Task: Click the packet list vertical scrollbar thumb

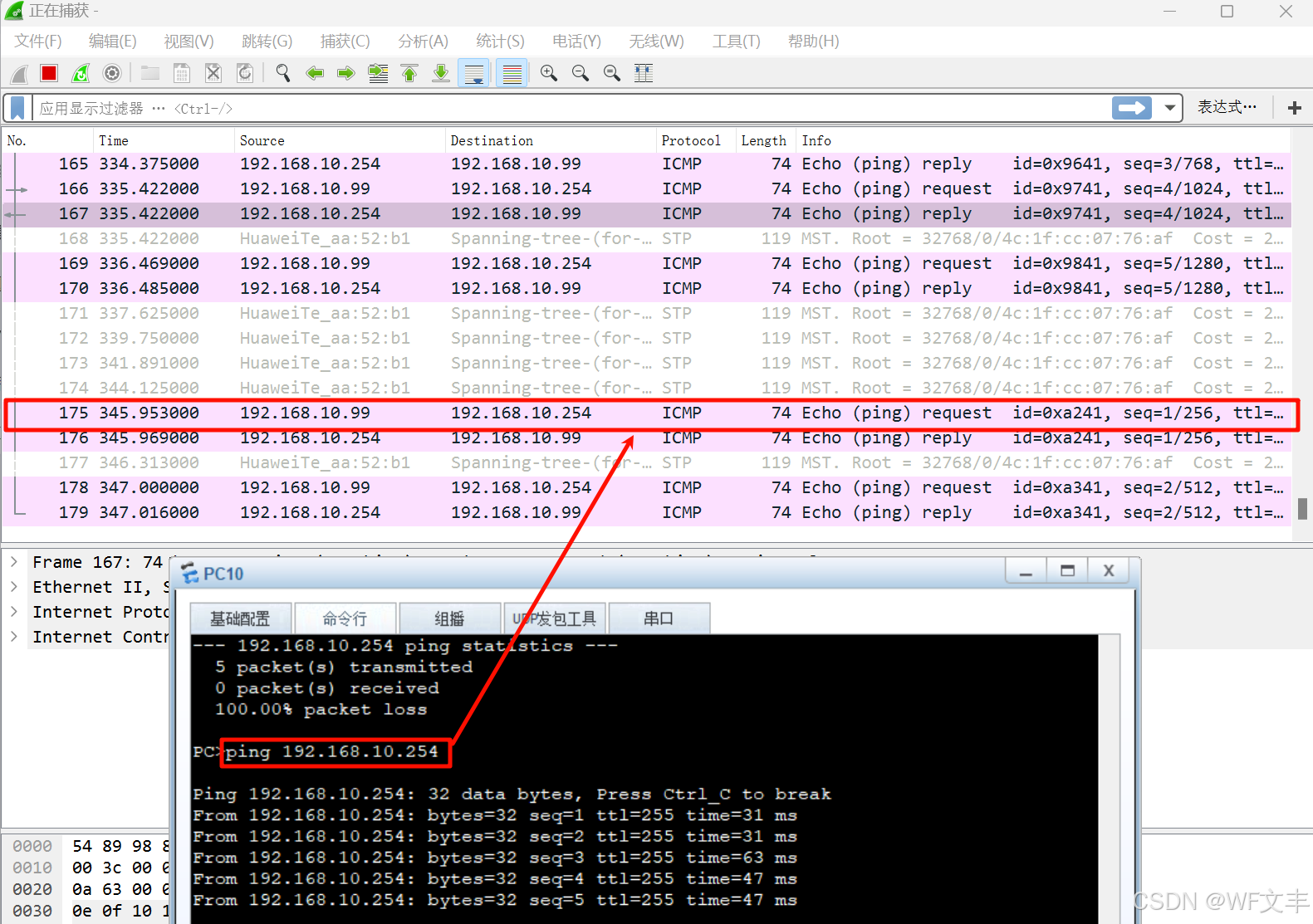Action: point(1302,508)
